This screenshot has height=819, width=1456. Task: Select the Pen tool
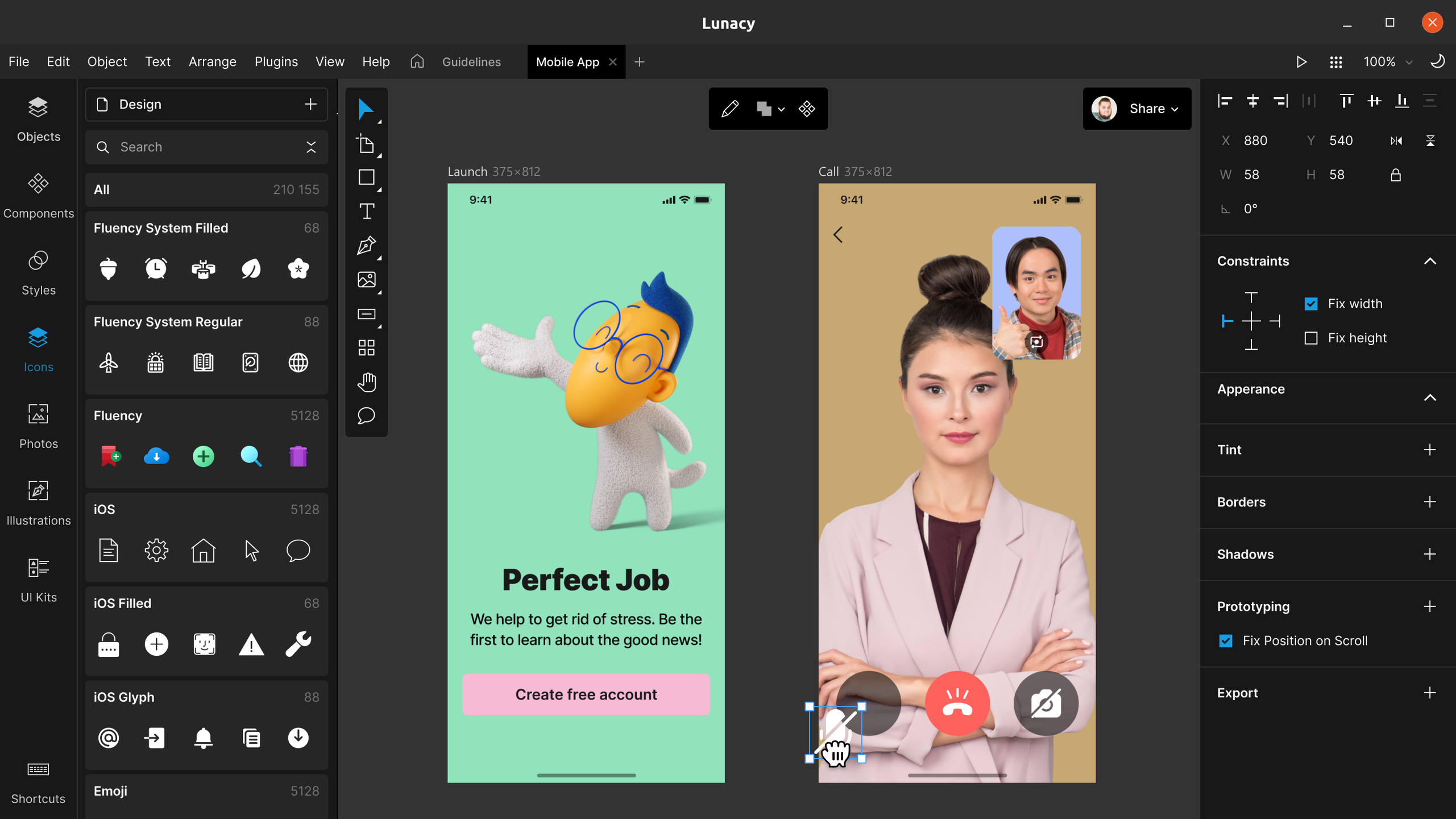[x=367, y=246]
